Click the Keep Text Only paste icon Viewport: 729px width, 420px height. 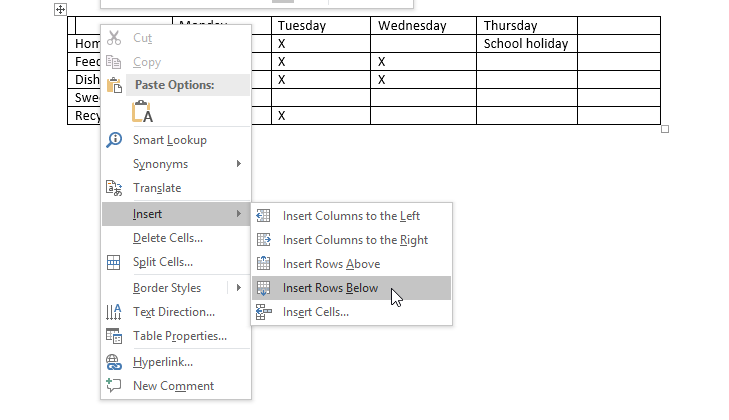tap(141, 111)
